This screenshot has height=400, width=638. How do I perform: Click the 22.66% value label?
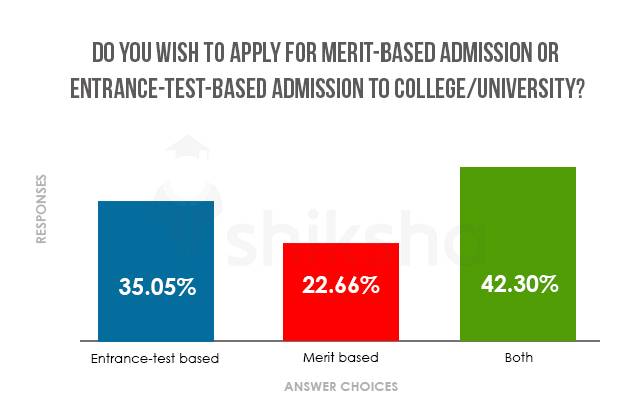click(x=341, y=286)
